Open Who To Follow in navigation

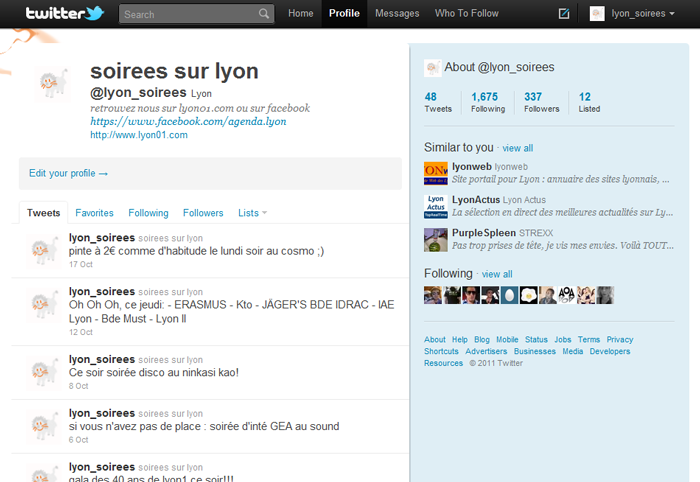[466, 14]
